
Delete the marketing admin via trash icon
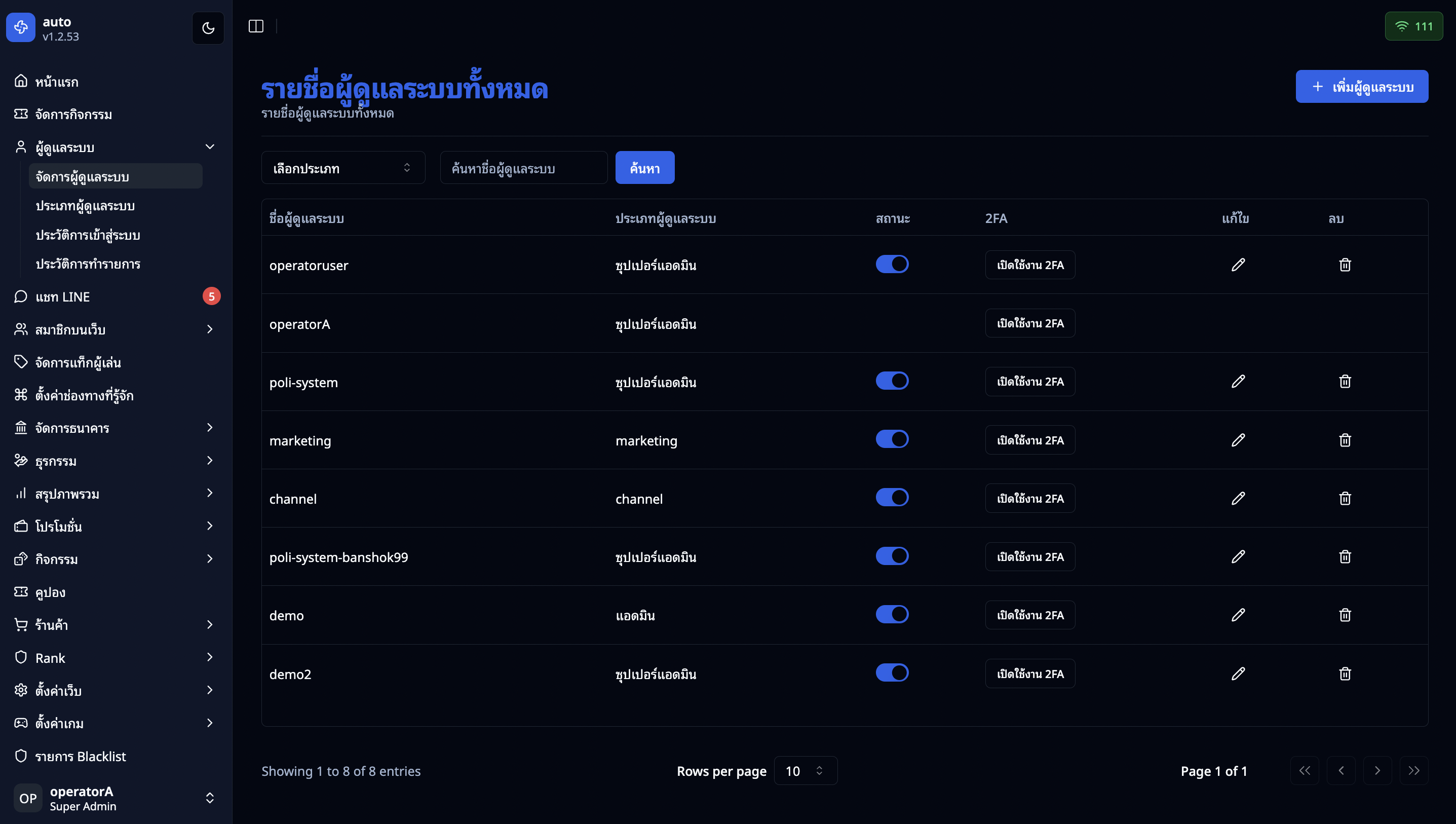tap(1345, 440)
